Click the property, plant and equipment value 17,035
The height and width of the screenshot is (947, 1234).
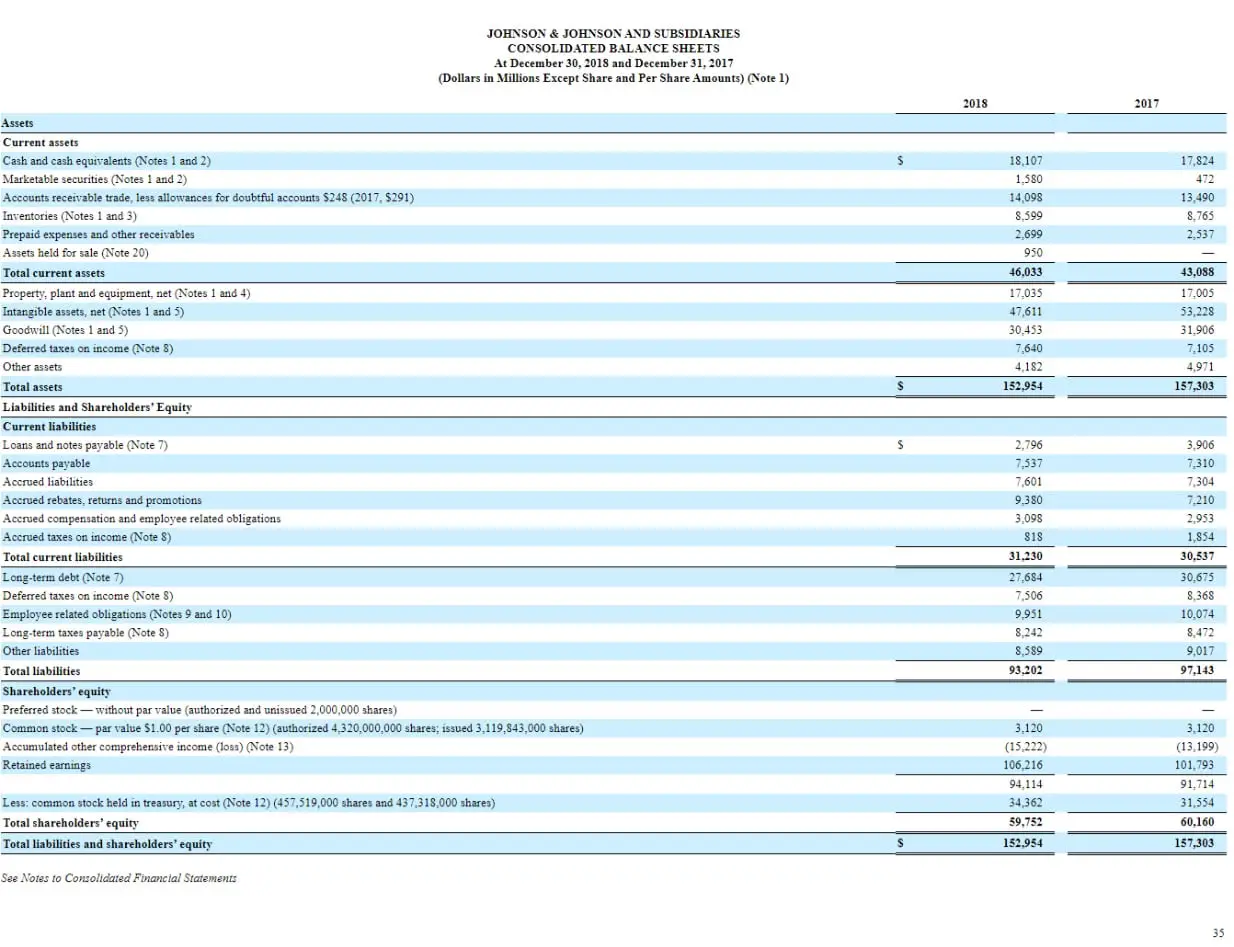click(1026, 293)
